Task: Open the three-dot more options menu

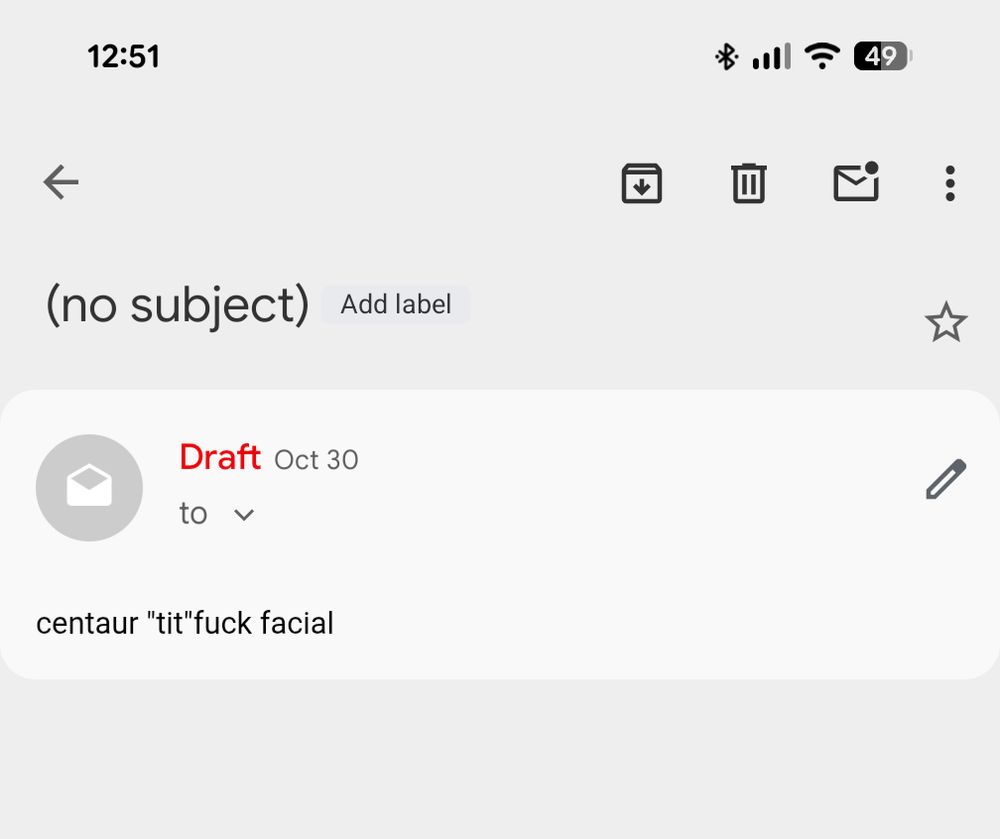Action: (949, 183)
